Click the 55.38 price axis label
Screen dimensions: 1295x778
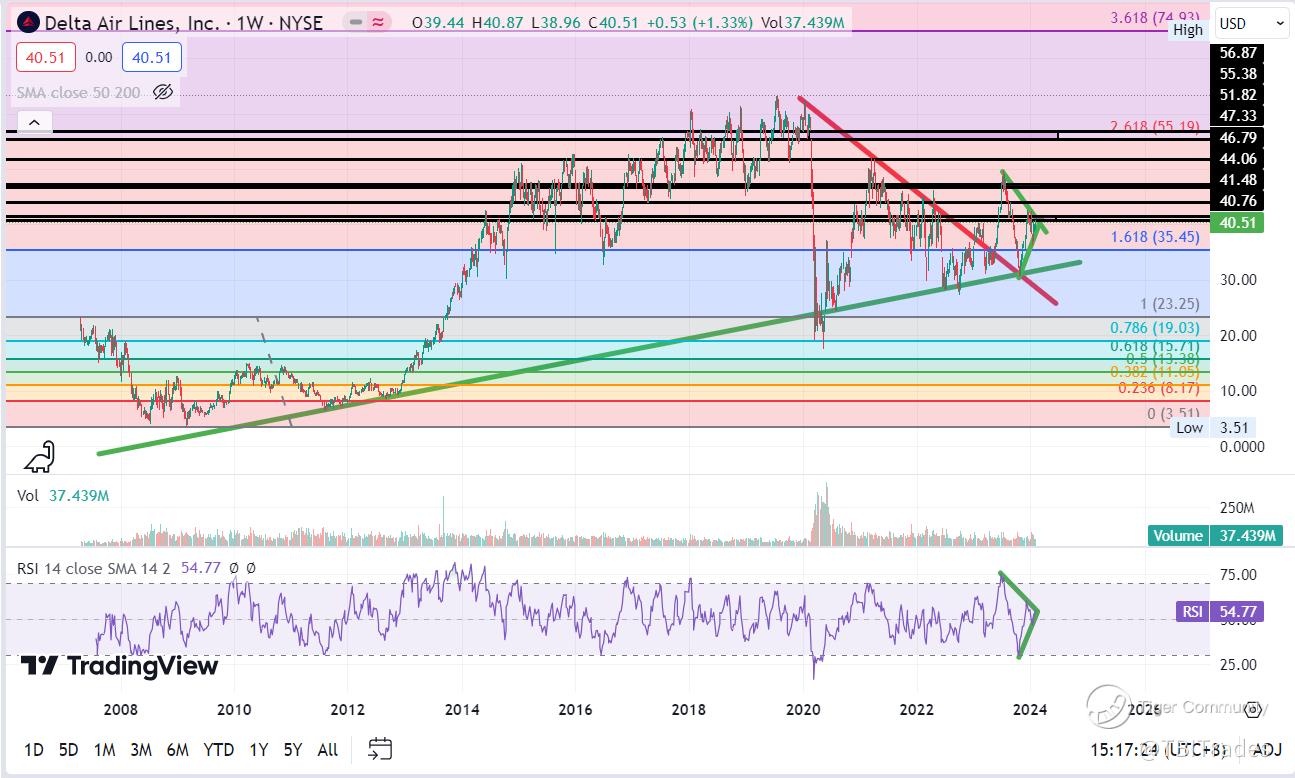(x=1237, y=74)
